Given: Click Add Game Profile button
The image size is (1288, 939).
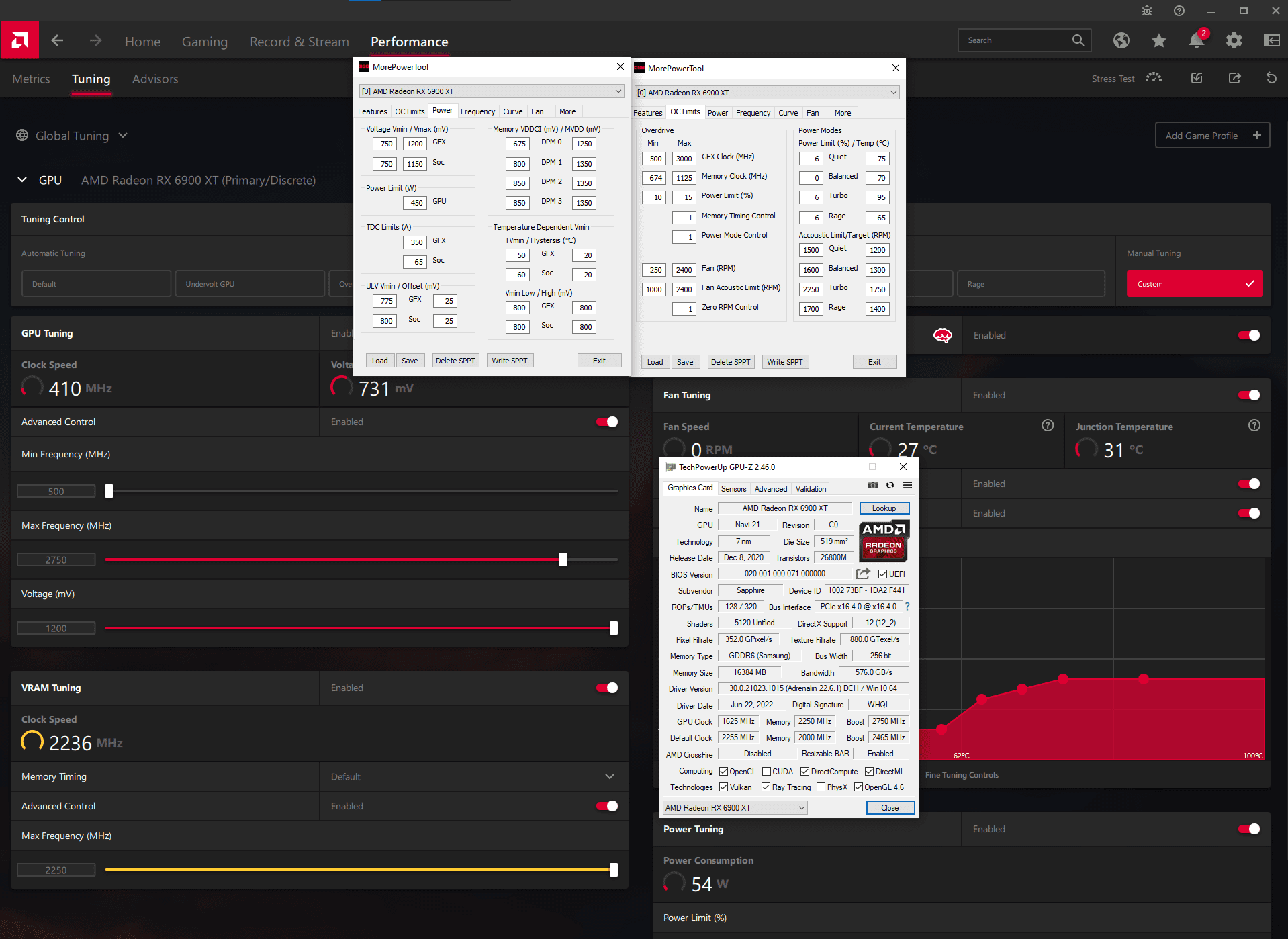Looking at the screenshot, I should click(x=1212, y=135).
